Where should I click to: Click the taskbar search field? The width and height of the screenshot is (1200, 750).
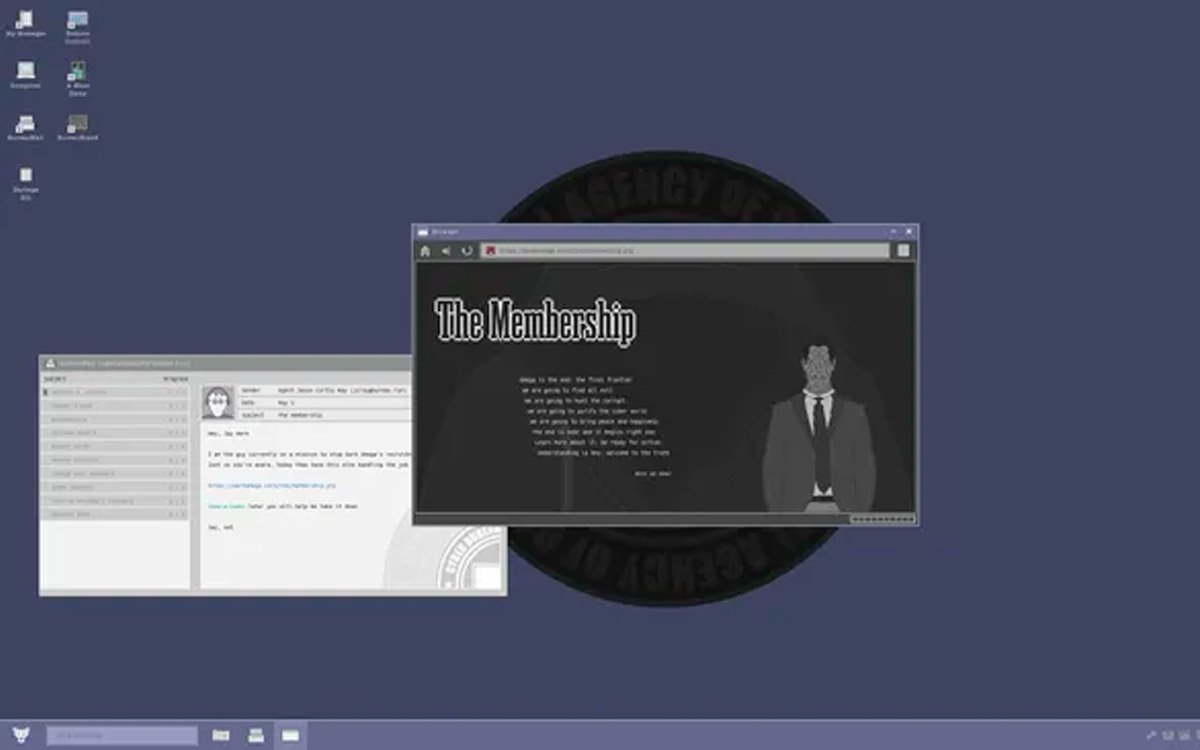point(122,735)
